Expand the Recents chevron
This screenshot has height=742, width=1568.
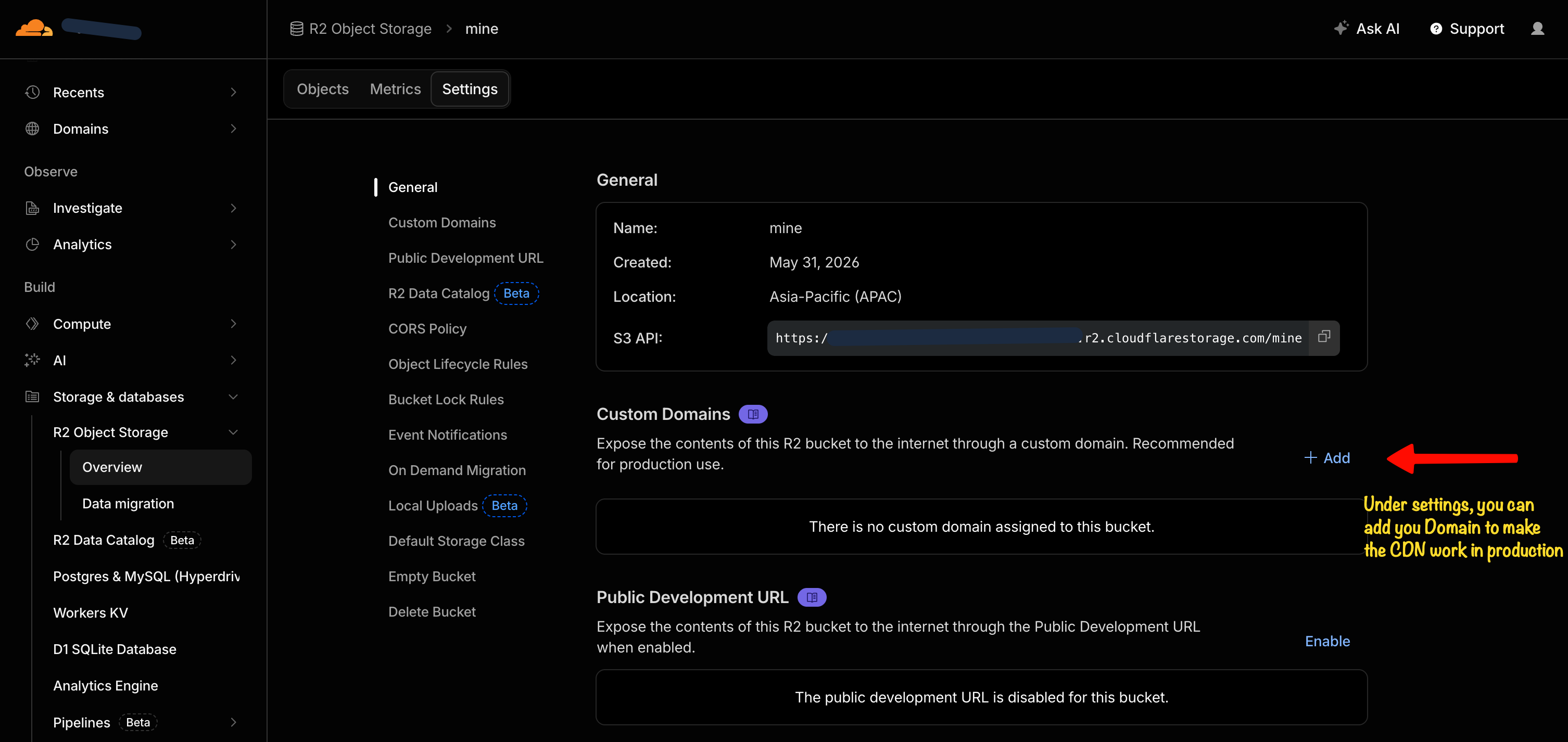pos(233,92)
